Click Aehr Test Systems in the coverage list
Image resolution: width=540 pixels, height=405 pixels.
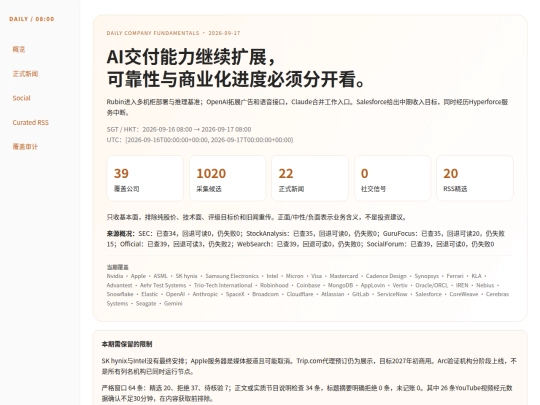point(163,285)
